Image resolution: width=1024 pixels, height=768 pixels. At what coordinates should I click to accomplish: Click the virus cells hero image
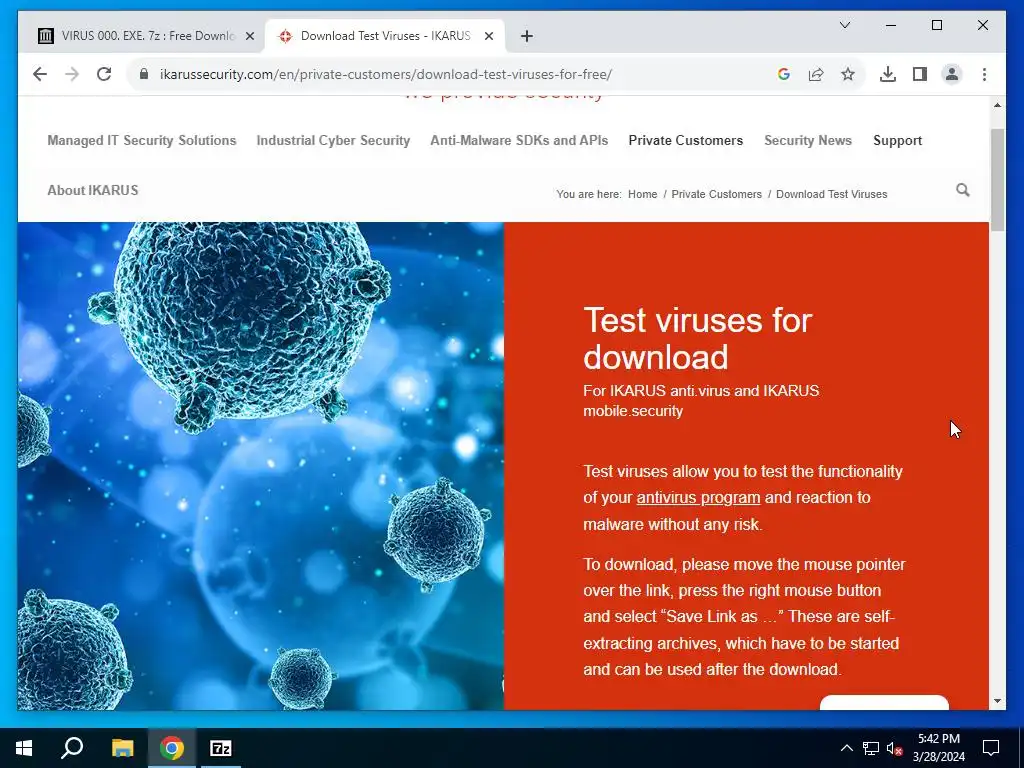click(261, 466)
